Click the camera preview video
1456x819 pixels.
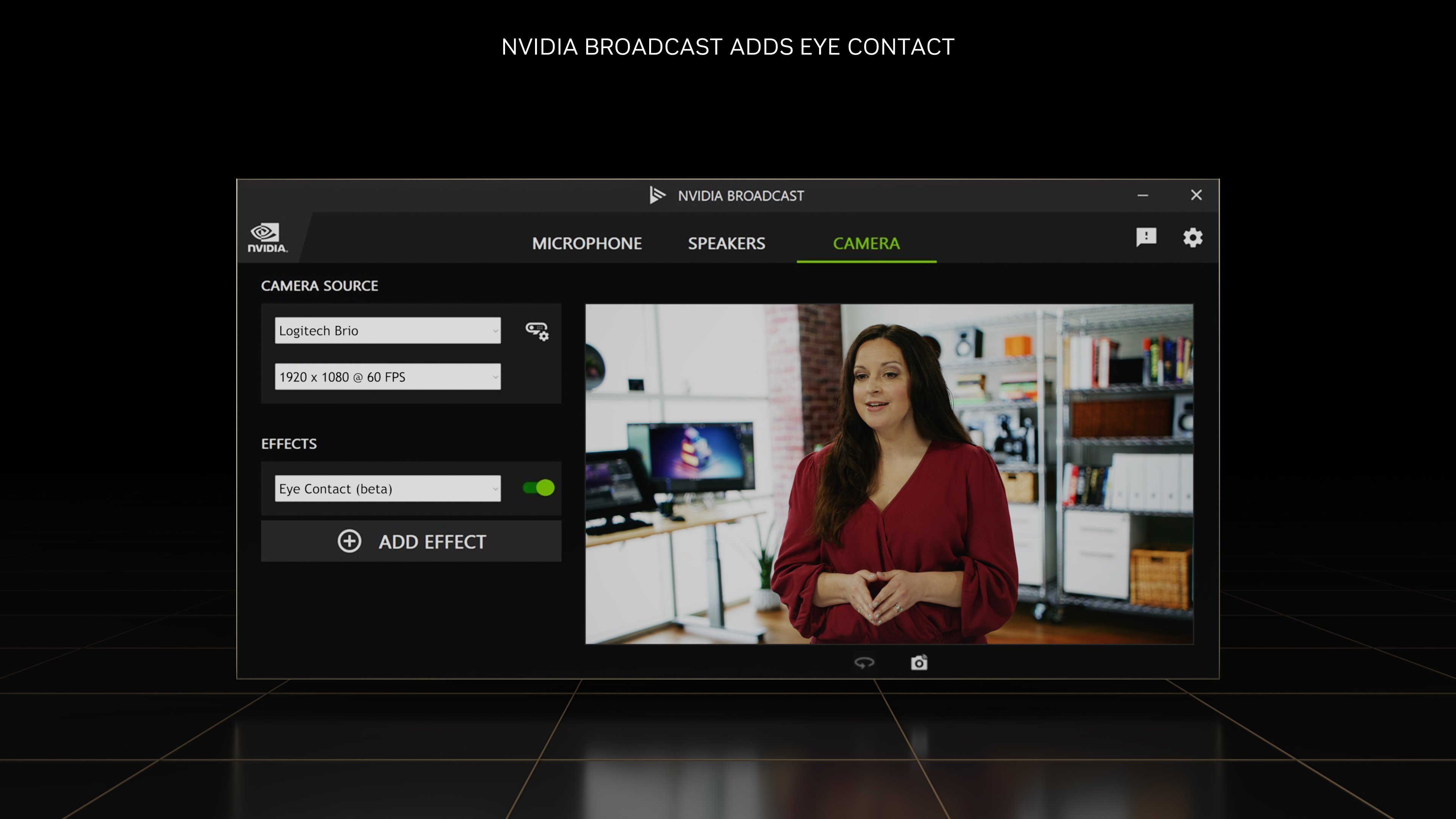point(889,474)
